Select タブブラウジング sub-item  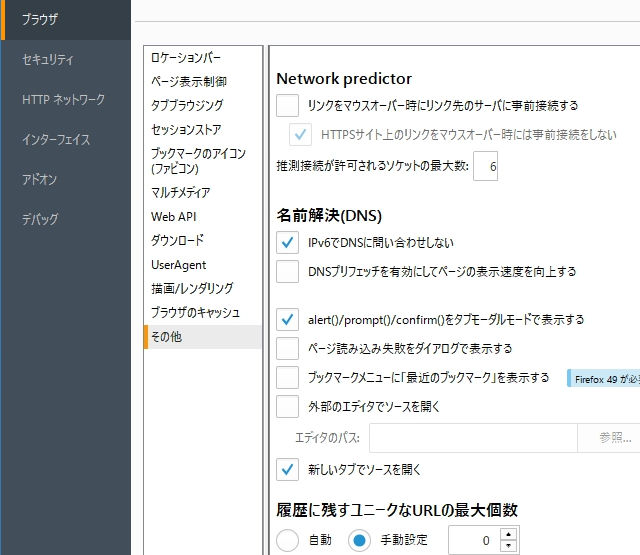203,105
